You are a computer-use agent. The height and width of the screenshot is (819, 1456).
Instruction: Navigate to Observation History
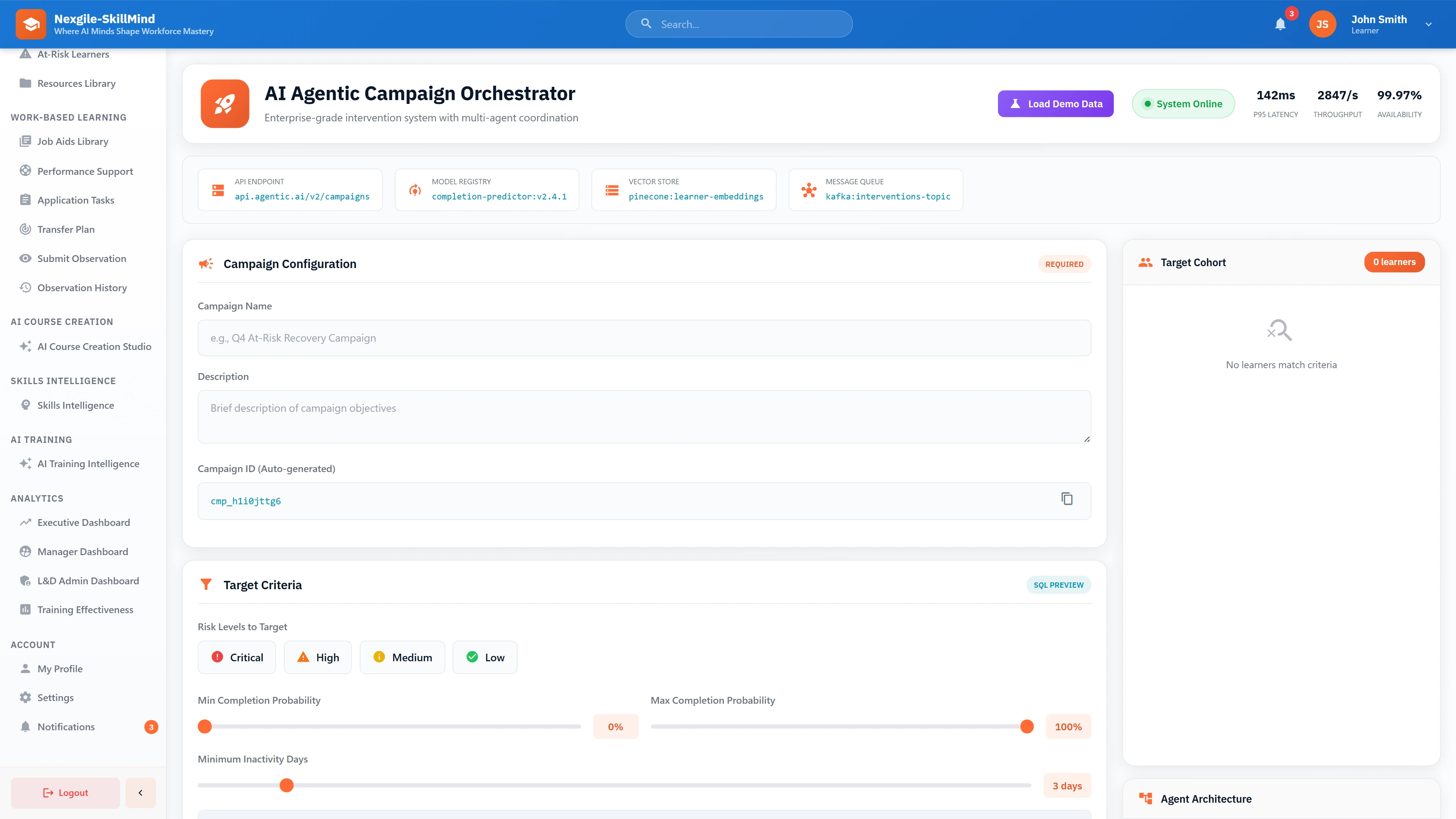click(x=82, y=287)
